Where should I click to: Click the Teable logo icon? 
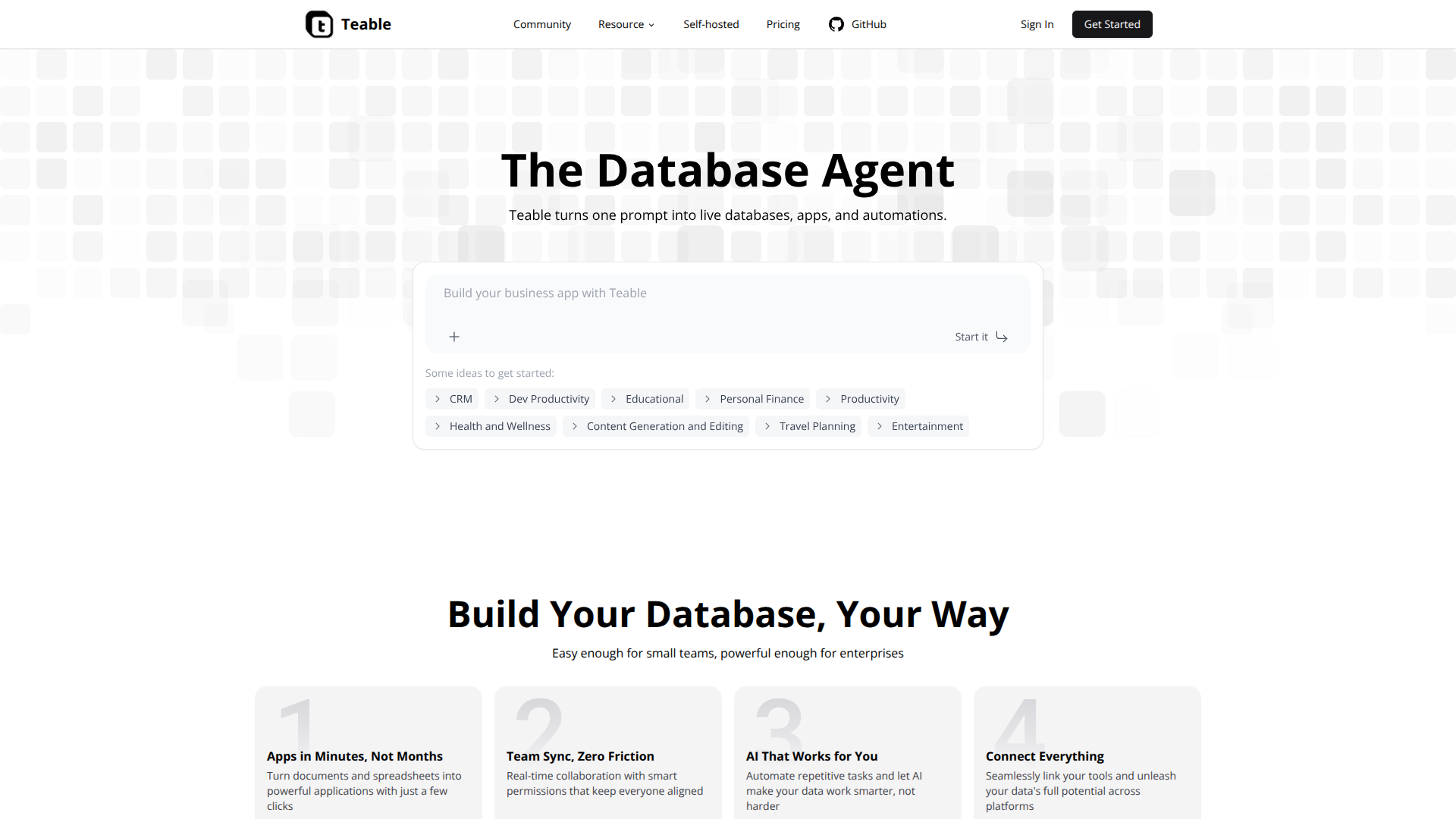coord(318,24)
